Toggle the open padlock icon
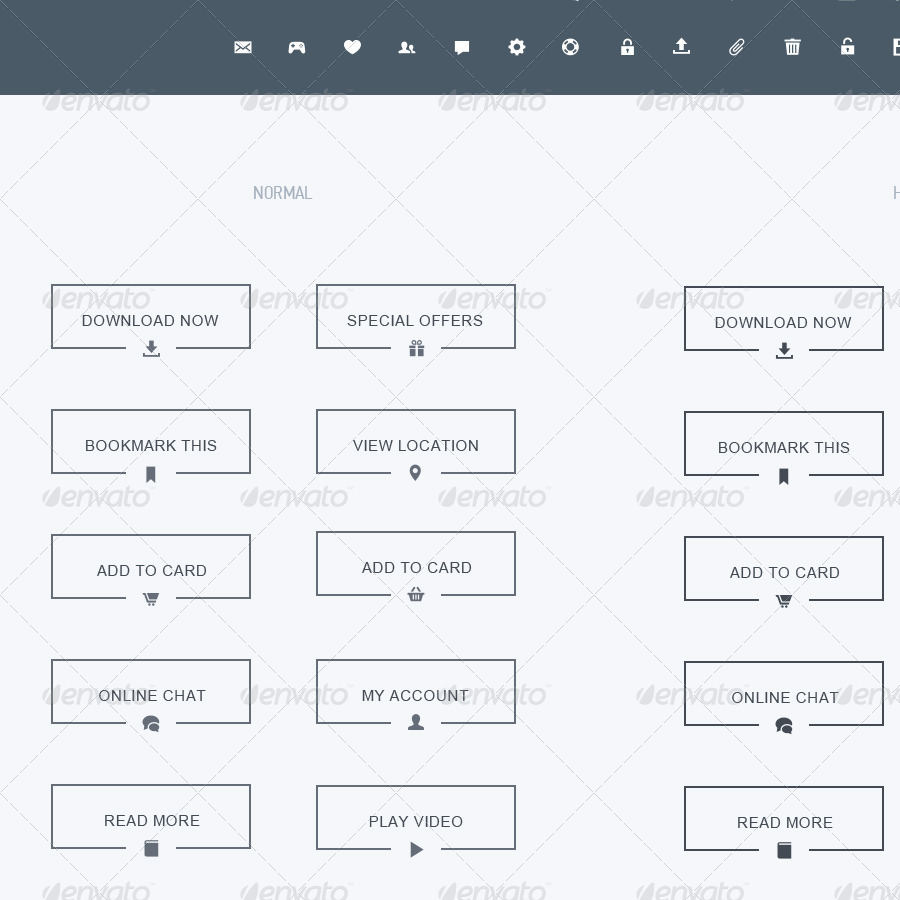 click(847, 47)
